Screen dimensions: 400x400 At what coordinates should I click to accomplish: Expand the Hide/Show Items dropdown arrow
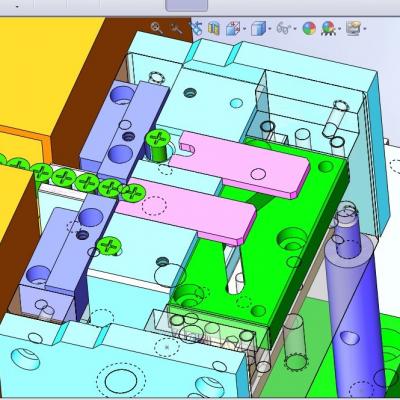click(x=295, y=29)
